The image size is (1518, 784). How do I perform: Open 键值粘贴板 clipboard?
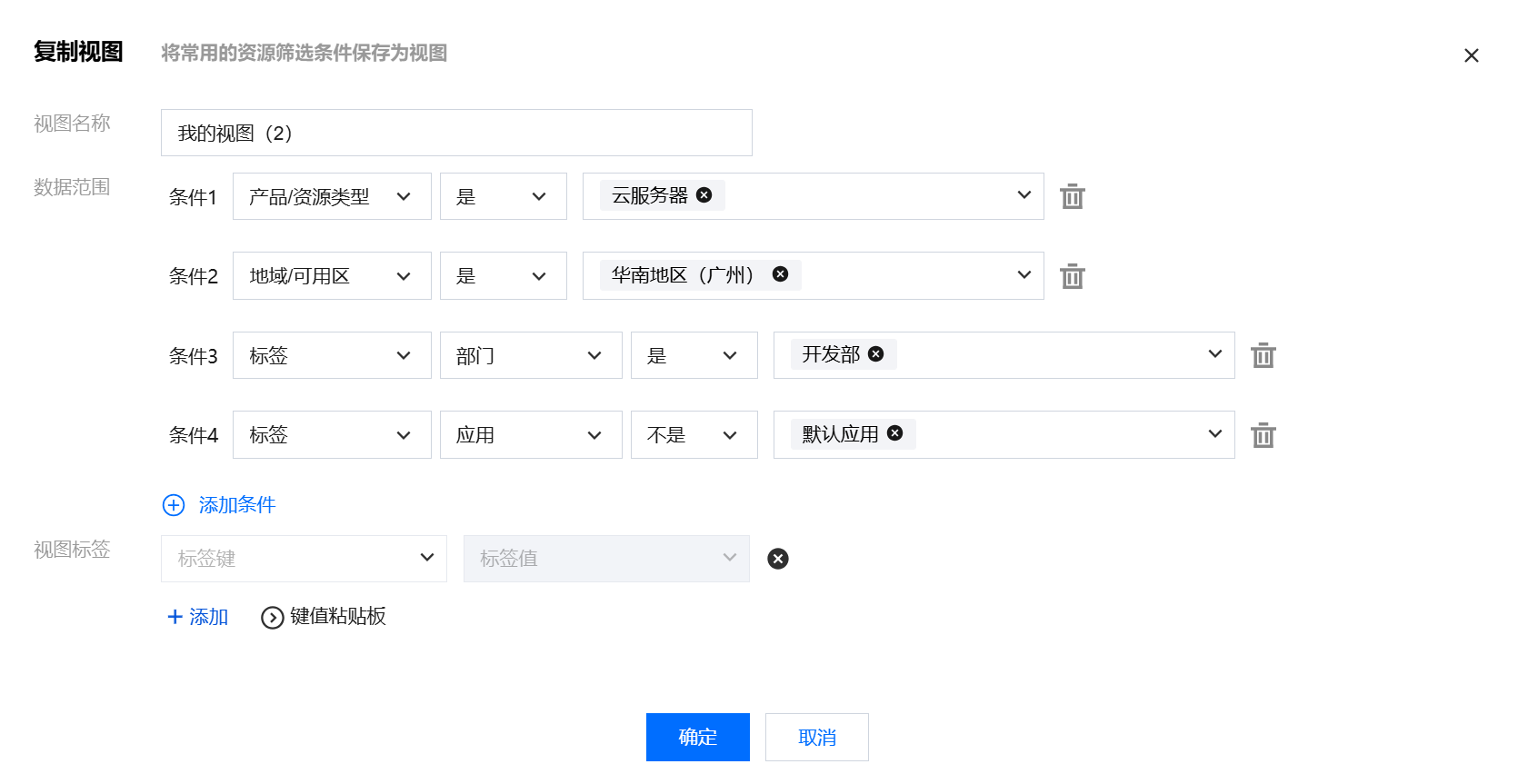pos(324,617)
